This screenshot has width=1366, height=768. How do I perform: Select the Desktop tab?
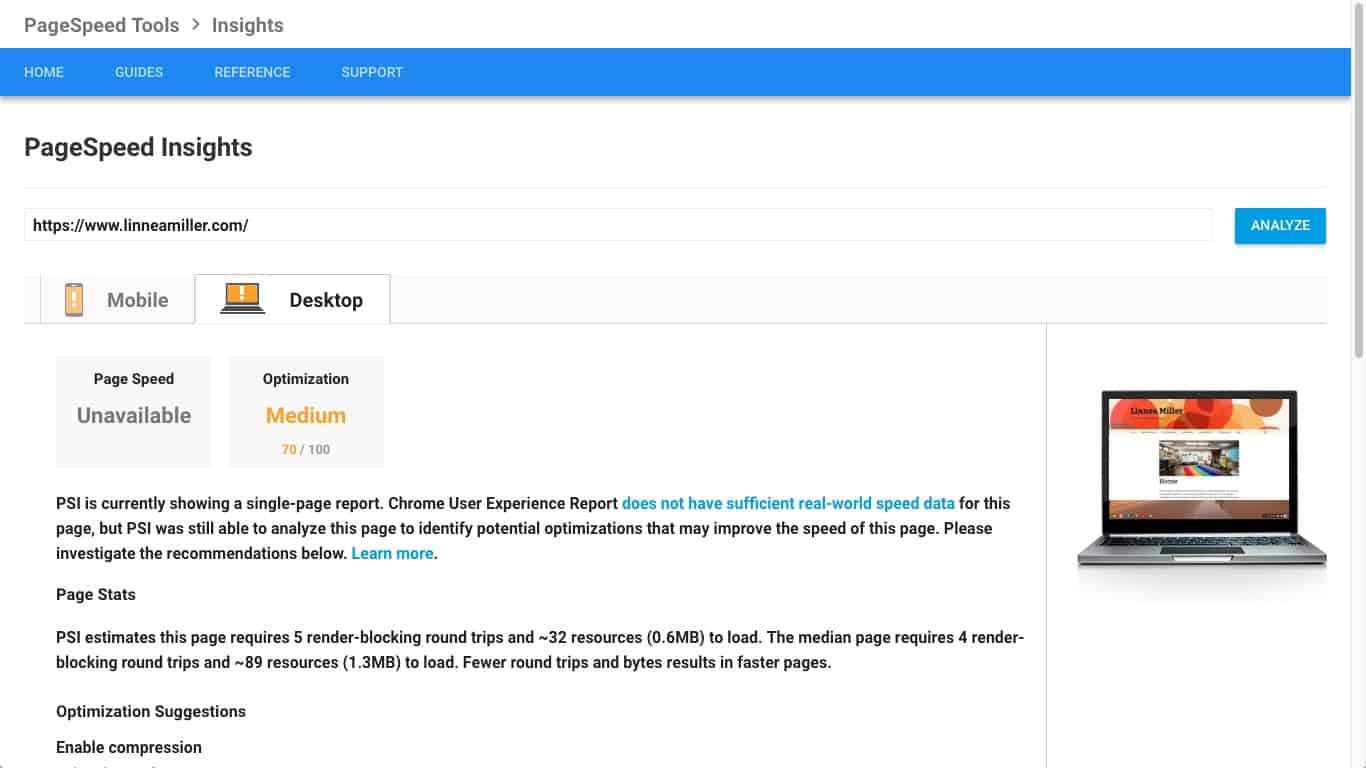[292, 299]
